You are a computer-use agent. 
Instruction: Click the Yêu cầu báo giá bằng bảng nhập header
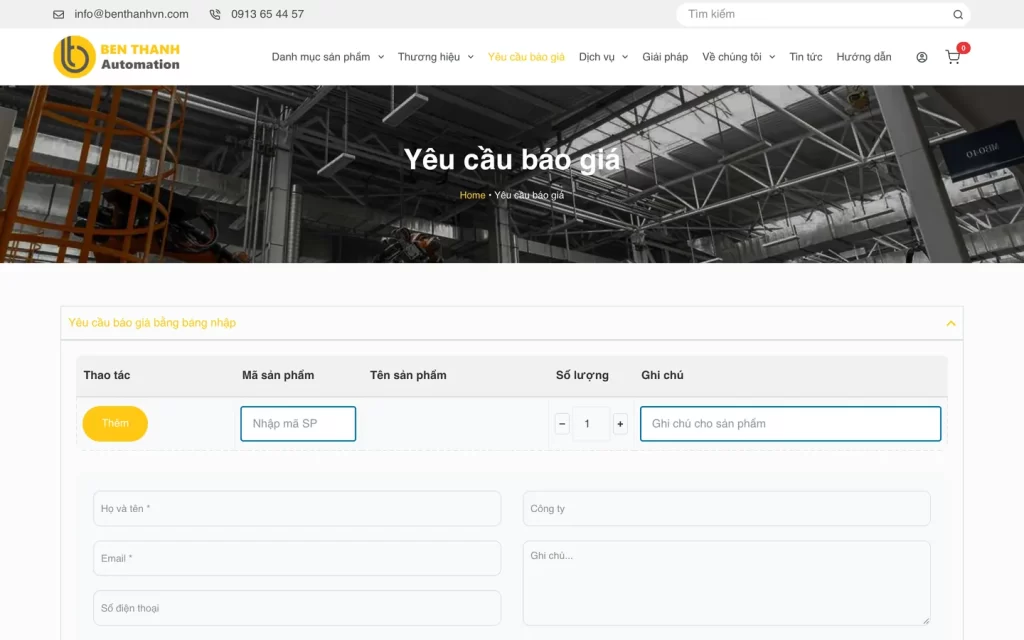pyautogui.click(x=512, y=323)
